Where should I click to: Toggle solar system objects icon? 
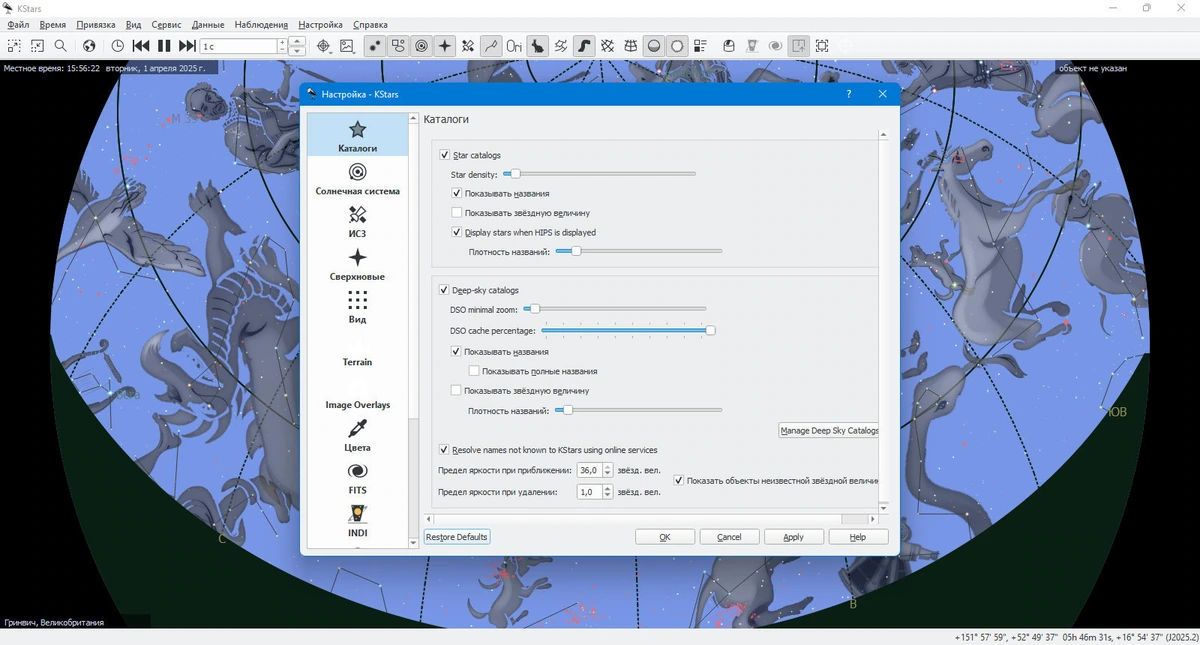pos(421,45)
